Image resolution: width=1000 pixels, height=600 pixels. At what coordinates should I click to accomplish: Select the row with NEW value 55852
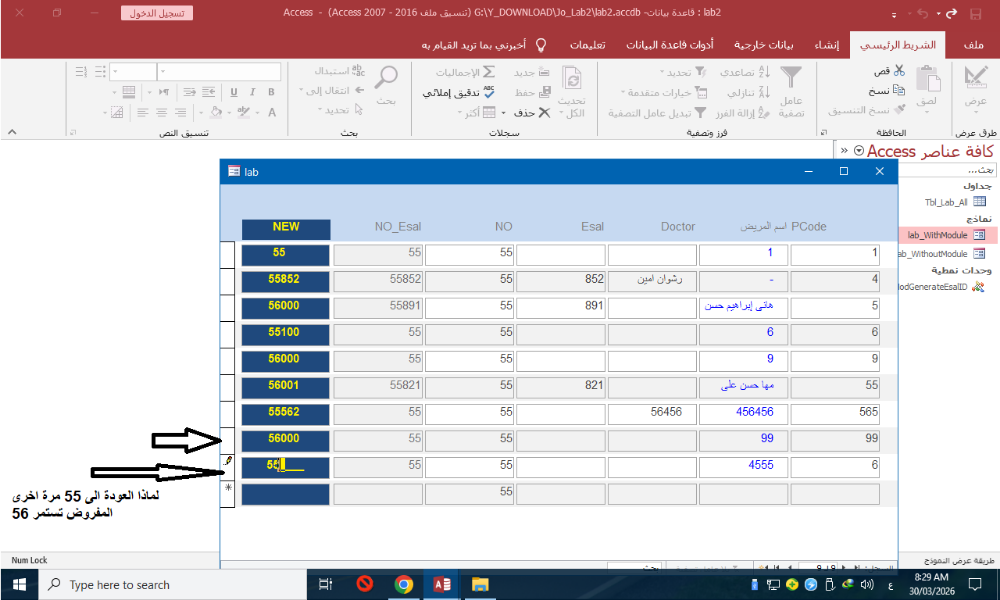[227, 281]
